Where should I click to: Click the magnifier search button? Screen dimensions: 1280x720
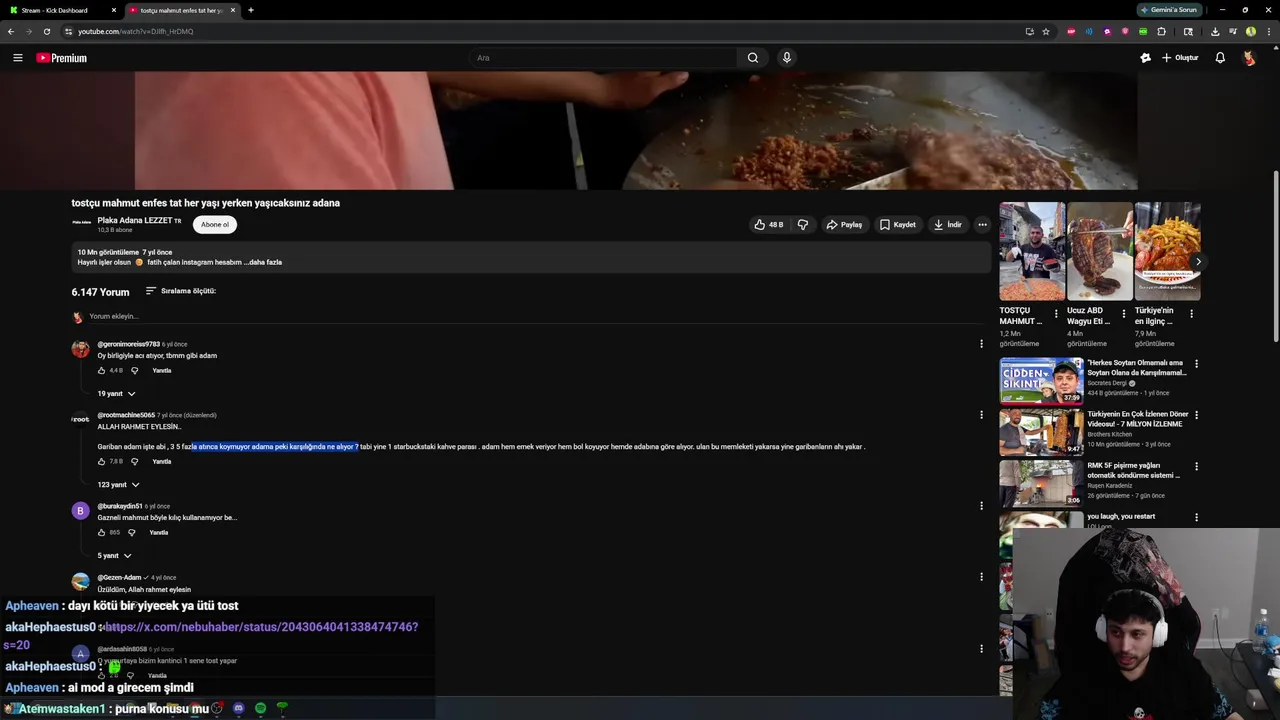point(753,58)
